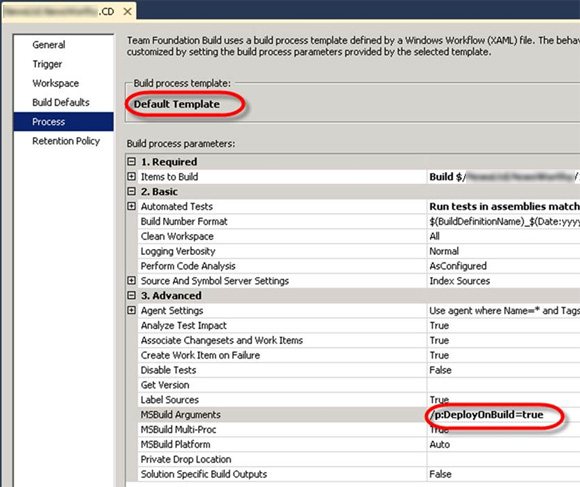Close the .CD build definition tab
The height and width of the screenshot is (487, 580).
click(x=127, y=12)
